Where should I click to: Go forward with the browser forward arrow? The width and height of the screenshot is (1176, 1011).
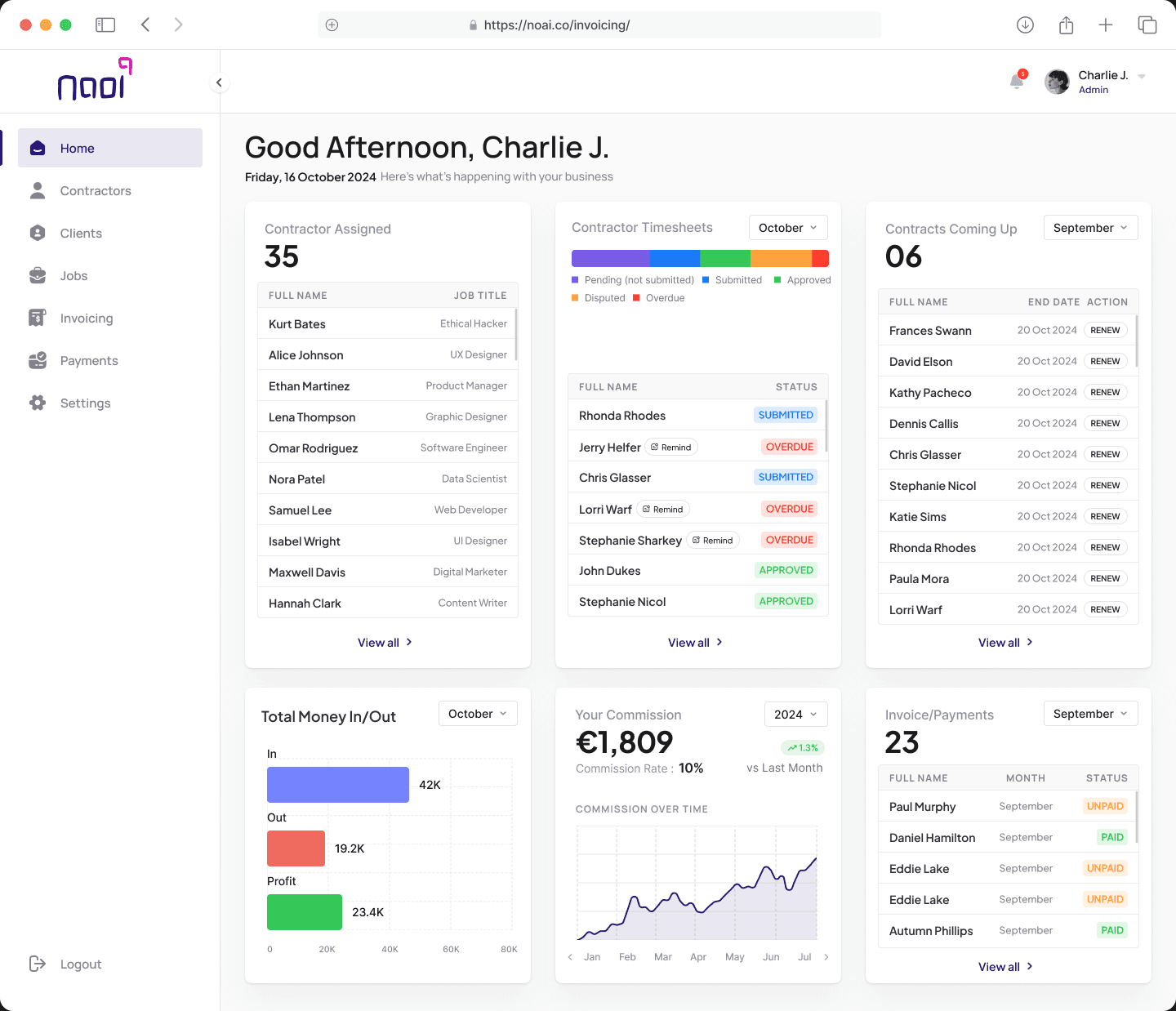pyautogui.click(x=178, y=24)
